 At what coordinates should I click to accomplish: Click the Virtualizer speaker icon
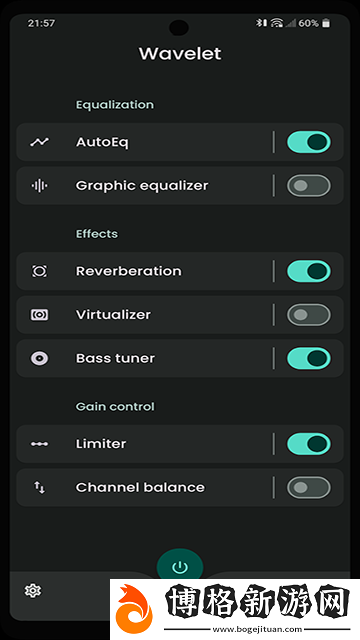[40, 315]
